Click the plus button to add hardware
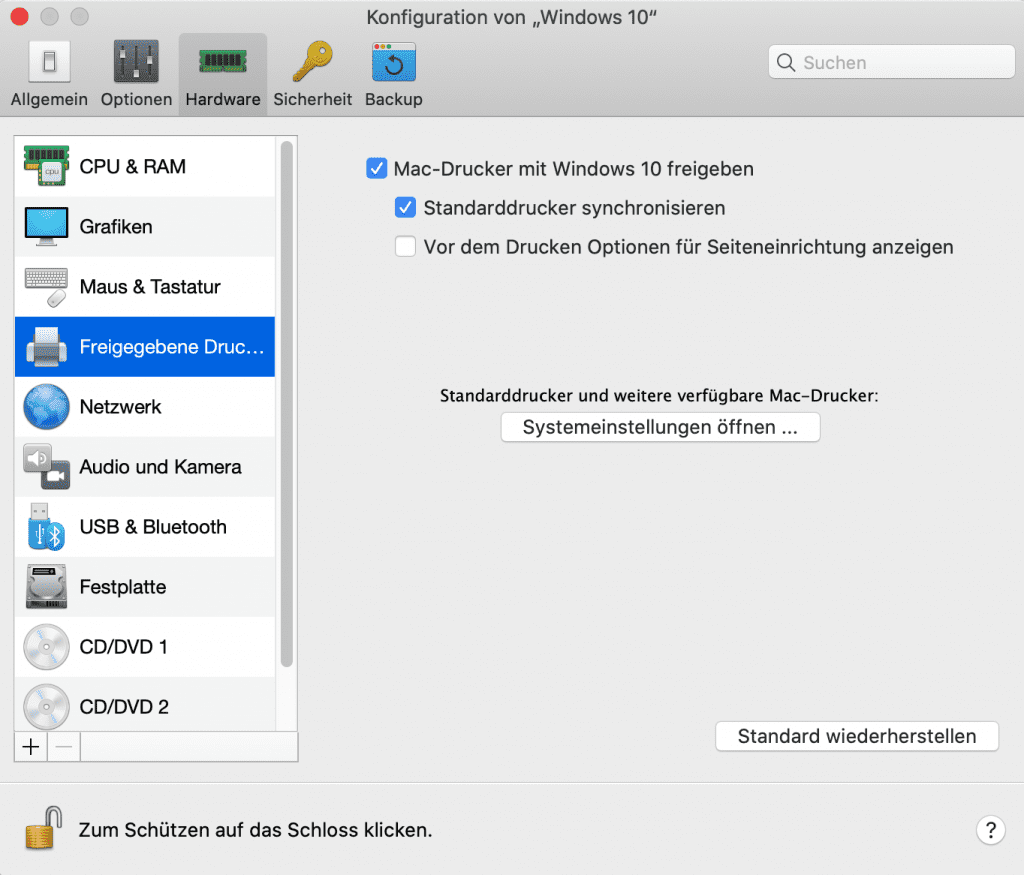 [32, 747]
